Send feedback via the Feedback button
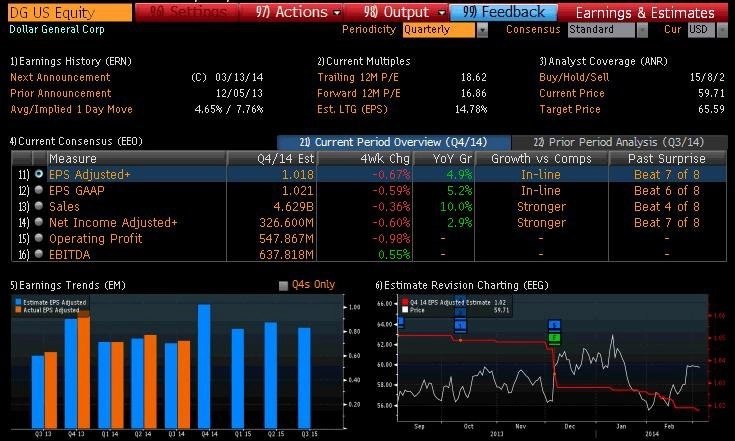This screenshot has height=441, width=735. [x=503, y=12]
